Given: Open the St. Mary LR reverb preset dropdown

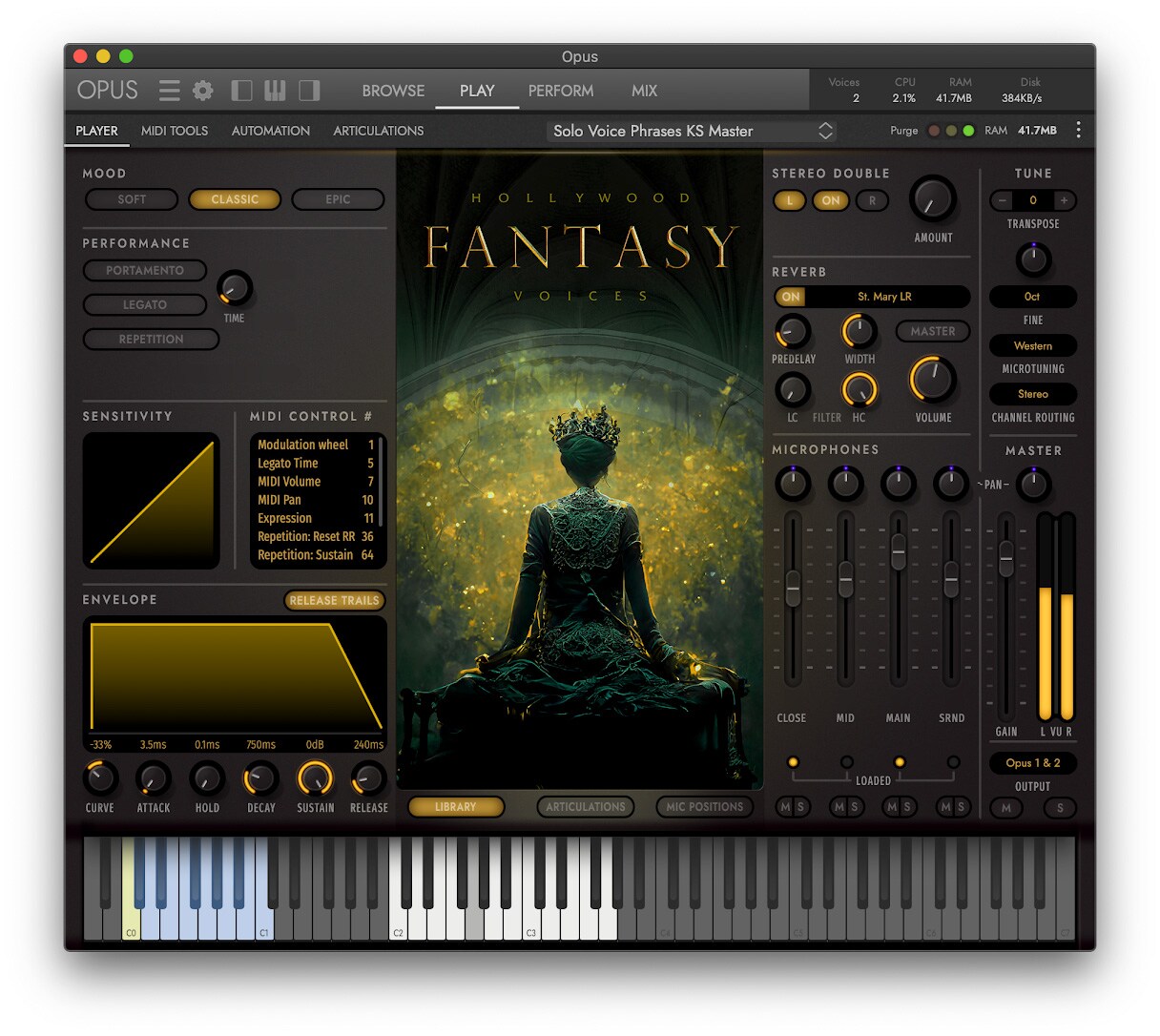Looking at the screenshot, I should (885, 297).
